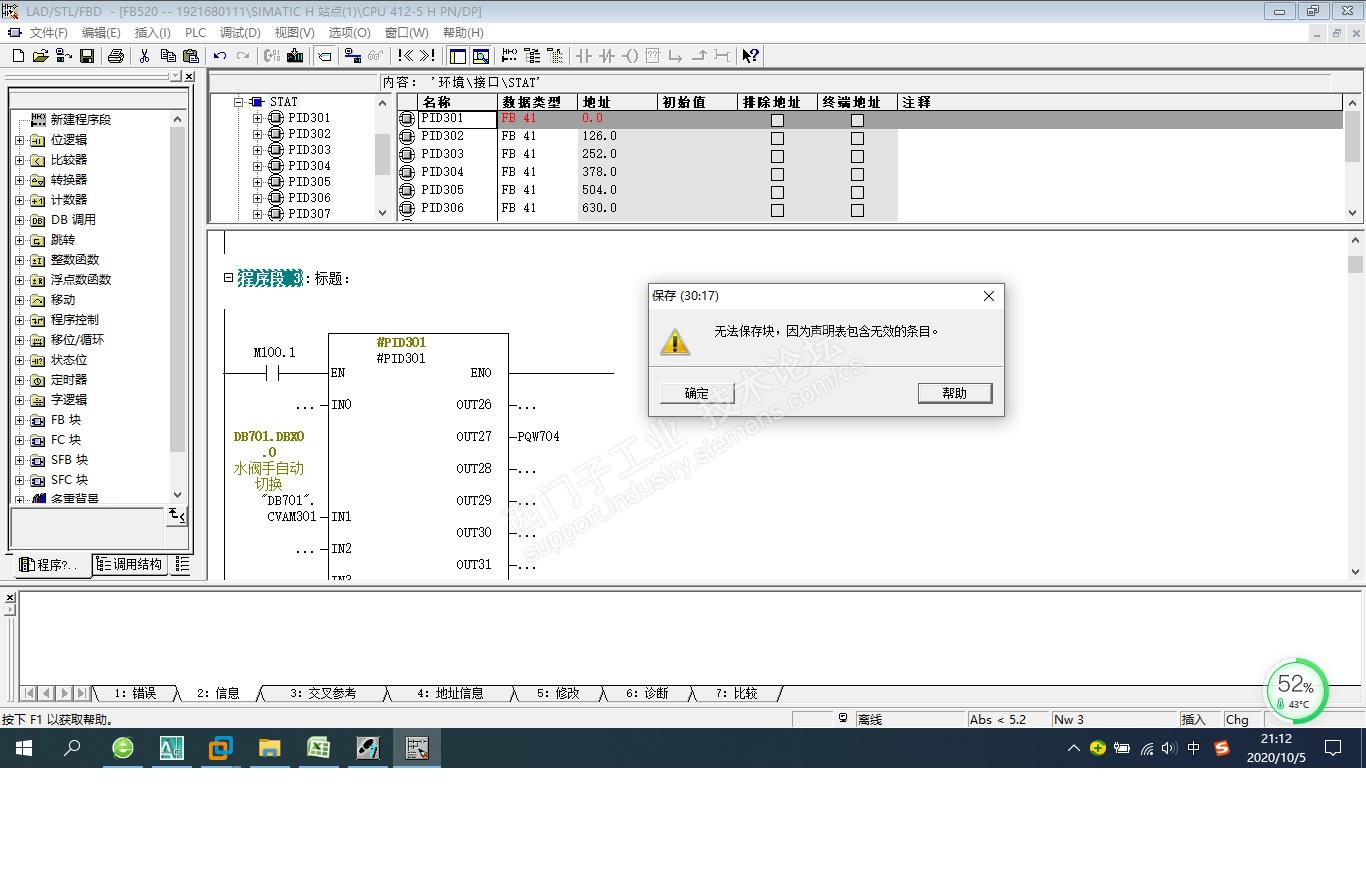Expand PID301 in the interface tree
Viewport: 1366px width, 888px height.
pos(258,118)
